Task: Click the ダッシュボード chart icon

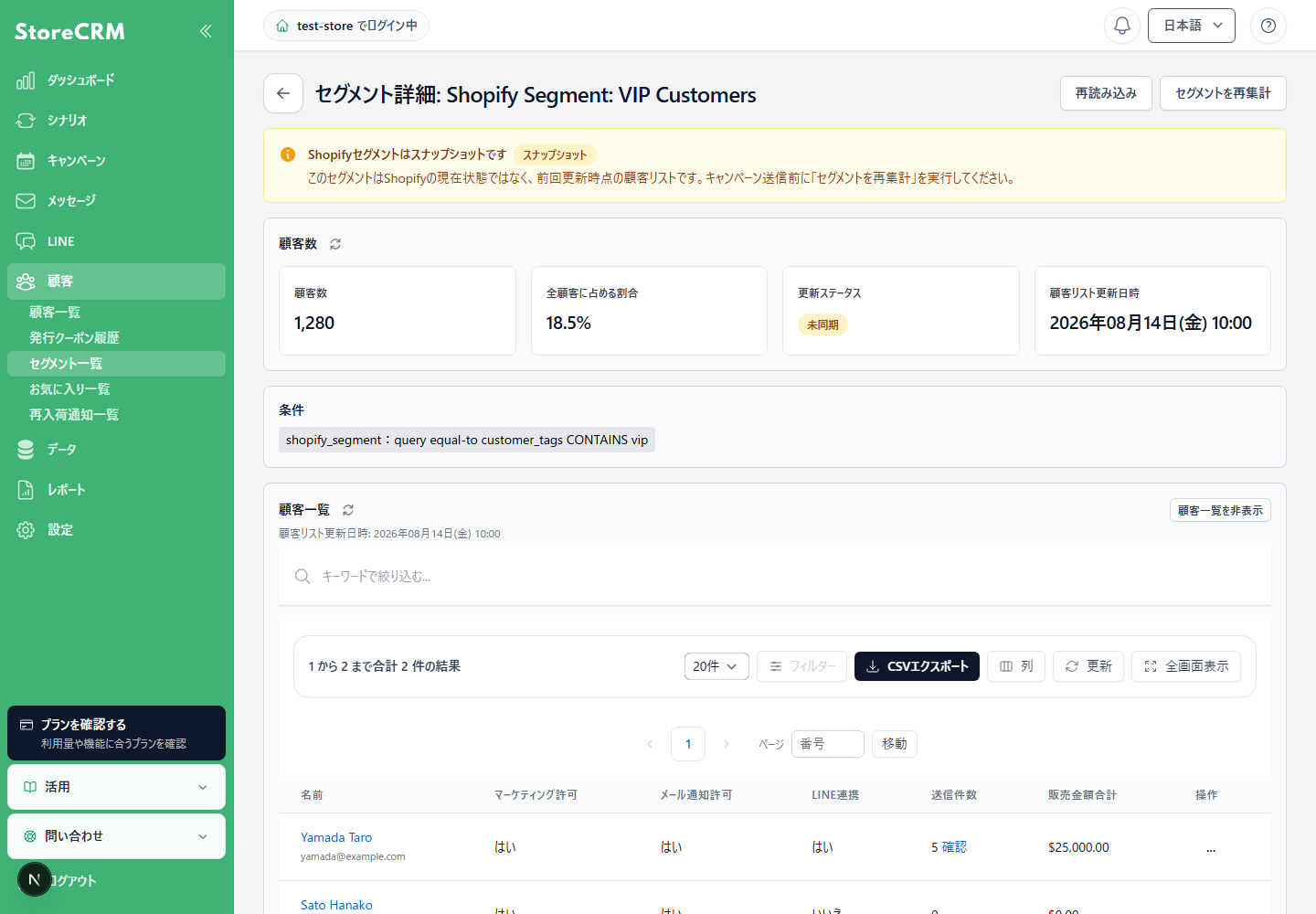Action: [x=26, y=80]
